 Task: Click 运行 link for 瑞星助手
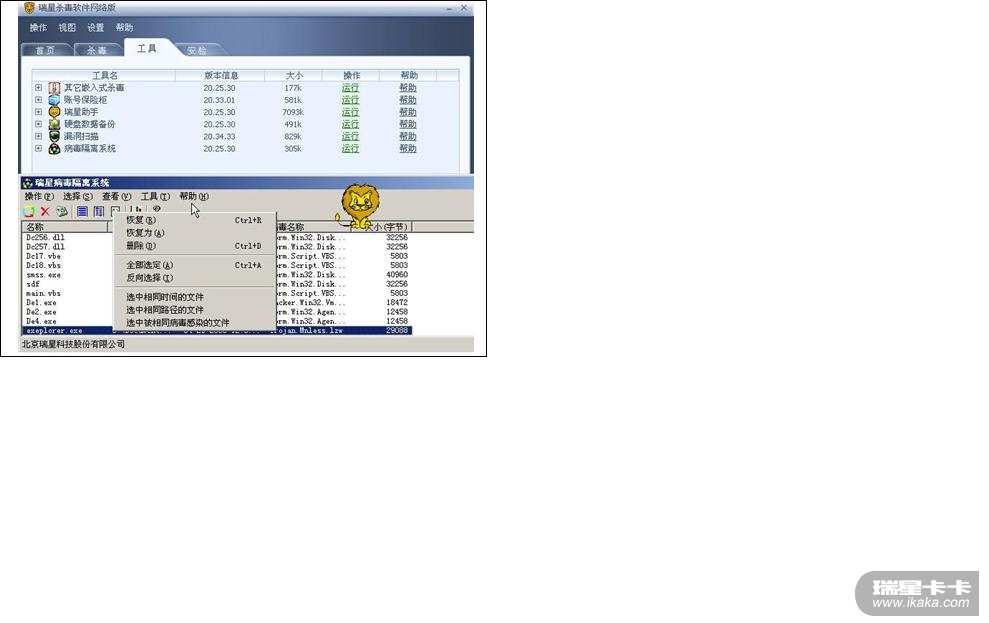[350, 112]
